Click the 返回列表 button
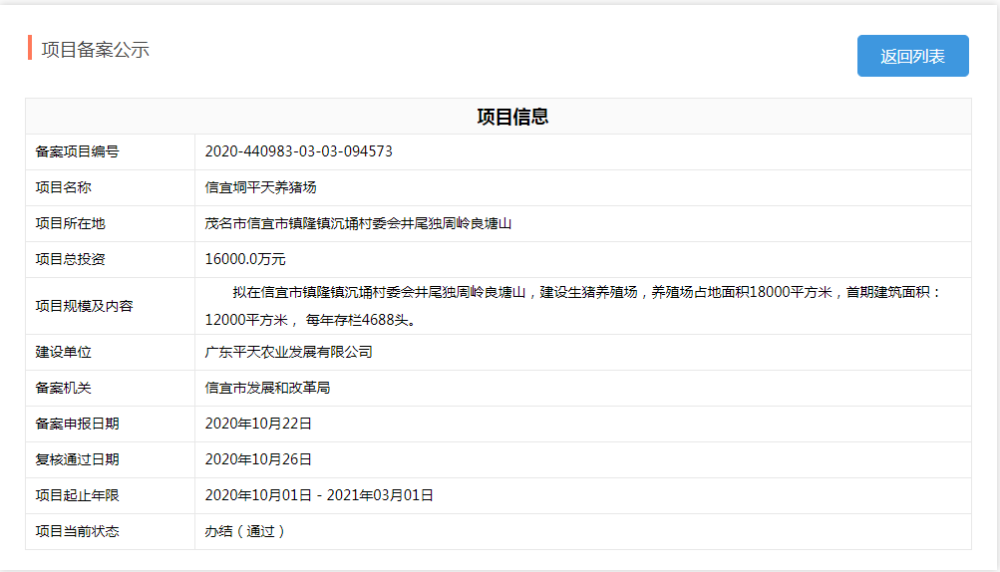 (913, 56)
